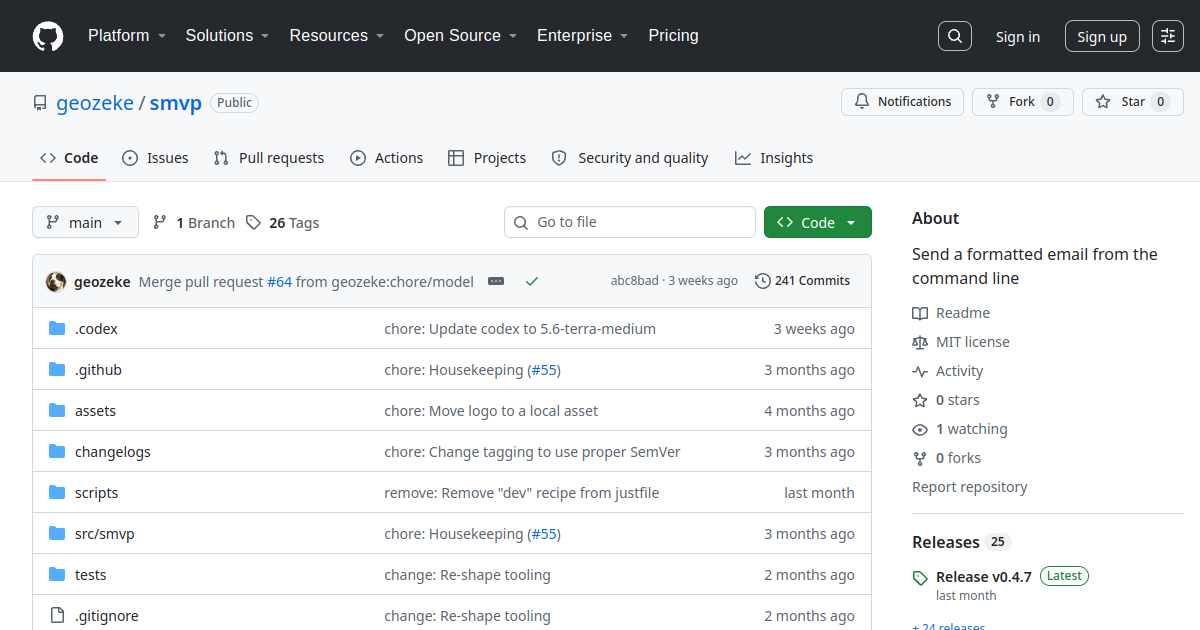Click the fork icon beside 0 forks
Viewport: 1200px width, 630px height.
click(920, 458)
